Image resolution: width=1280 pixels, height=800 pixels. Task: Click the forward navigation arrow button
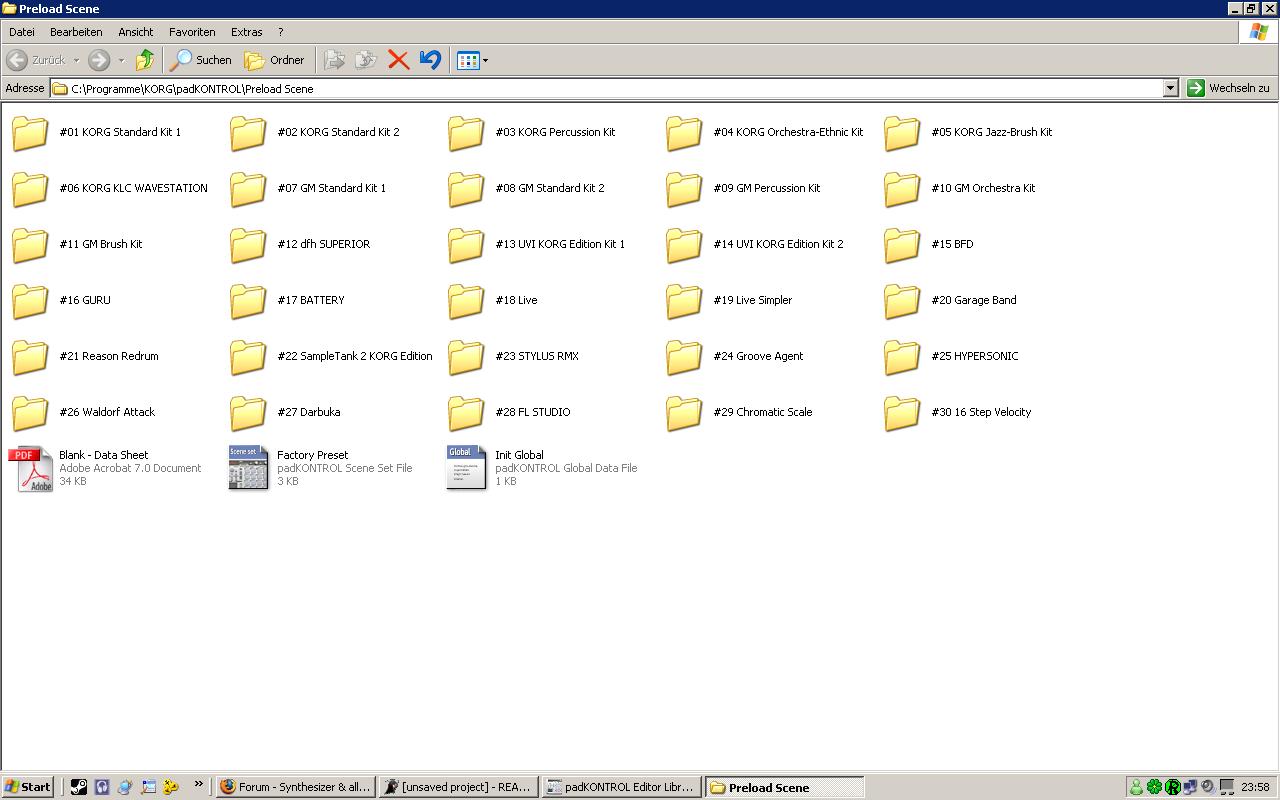pos(99,60)
